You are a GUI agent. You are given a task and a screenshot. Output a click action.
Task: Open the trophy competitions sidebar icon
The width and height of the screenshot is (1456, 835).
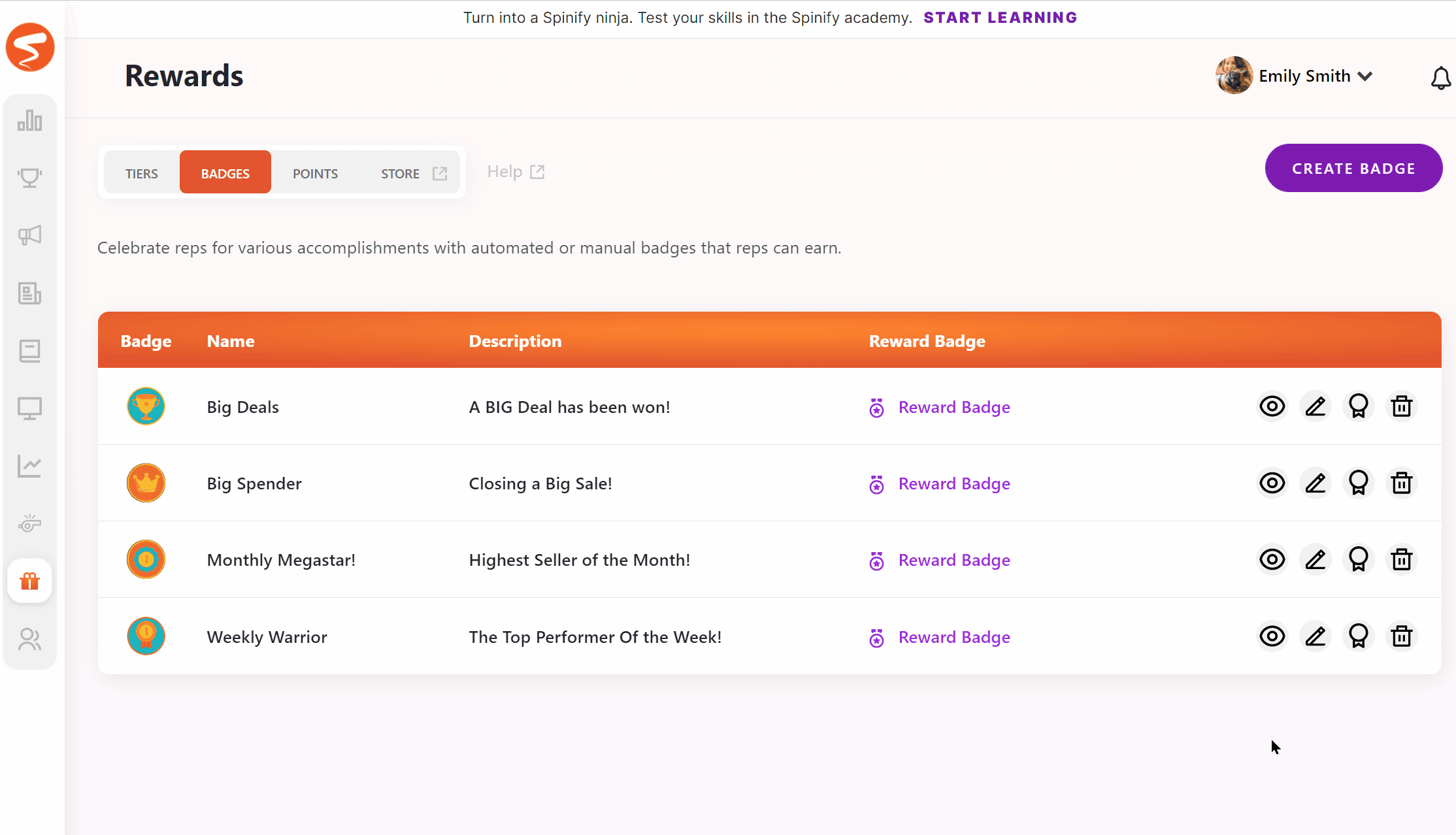tap(30, 178)
